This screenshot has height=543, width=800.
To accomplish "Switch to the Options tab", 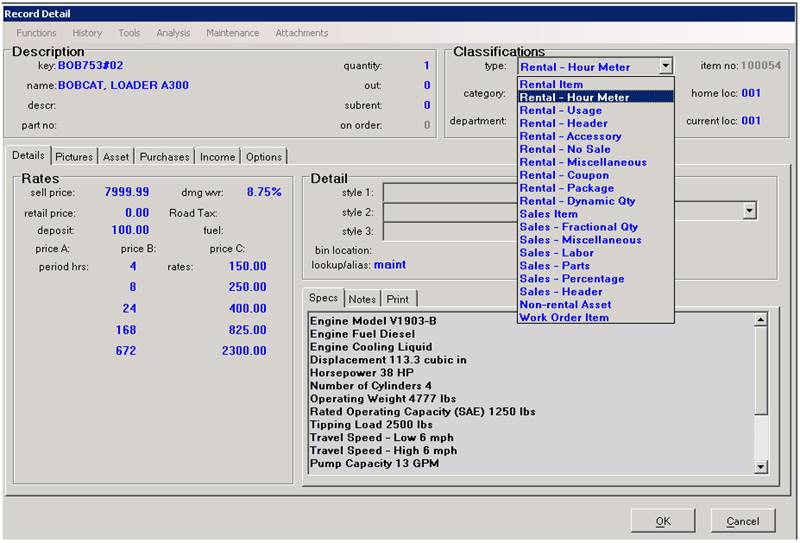I will click(x=264, y=157).
